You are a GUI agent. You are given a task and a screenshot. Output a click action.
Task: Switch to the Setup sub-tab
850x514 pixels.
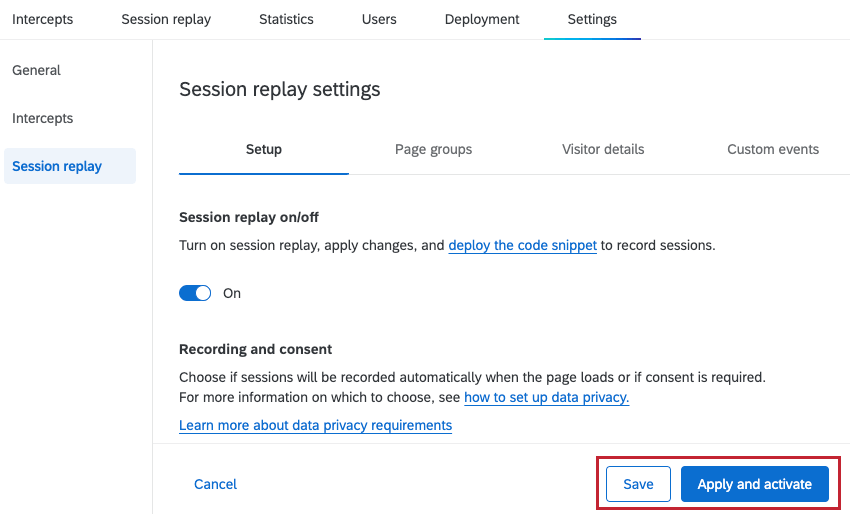point(263,150)
